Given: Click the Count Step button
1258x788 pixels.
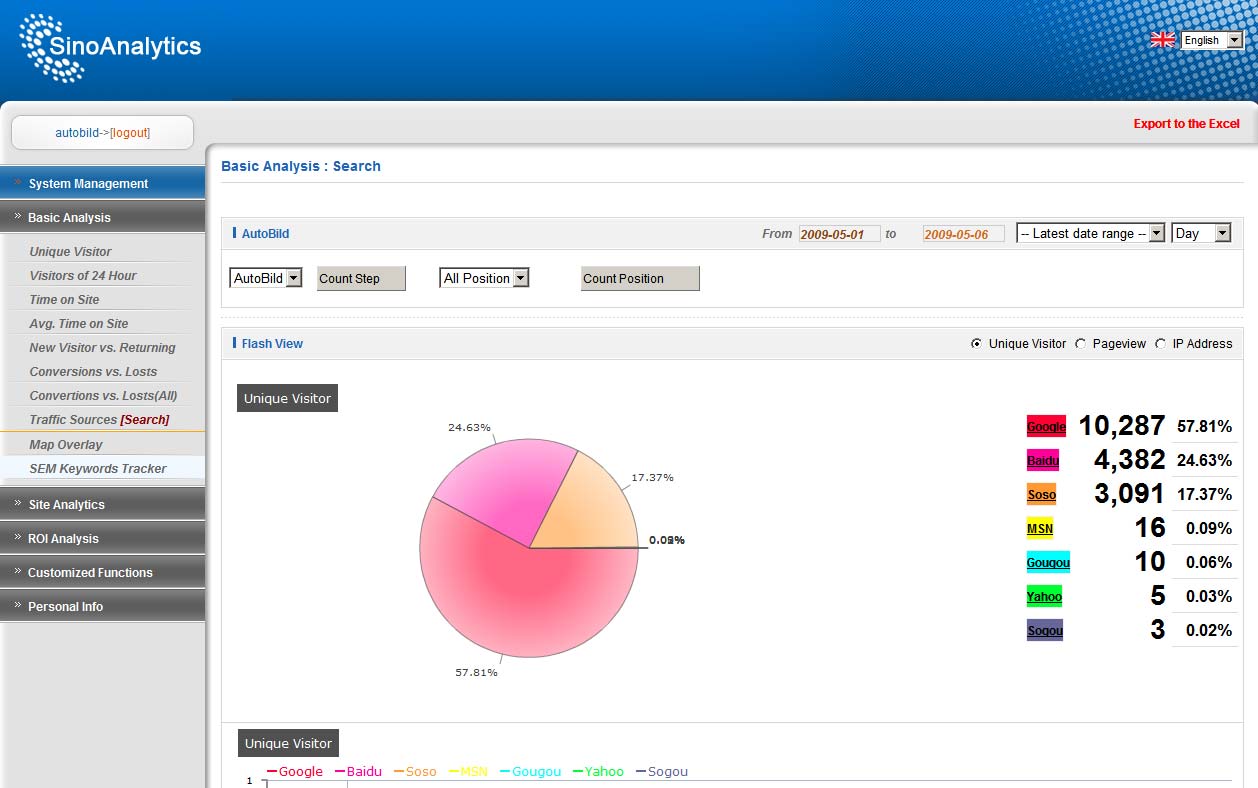Looking at the screenshot, I should click(x=361, y=278).
